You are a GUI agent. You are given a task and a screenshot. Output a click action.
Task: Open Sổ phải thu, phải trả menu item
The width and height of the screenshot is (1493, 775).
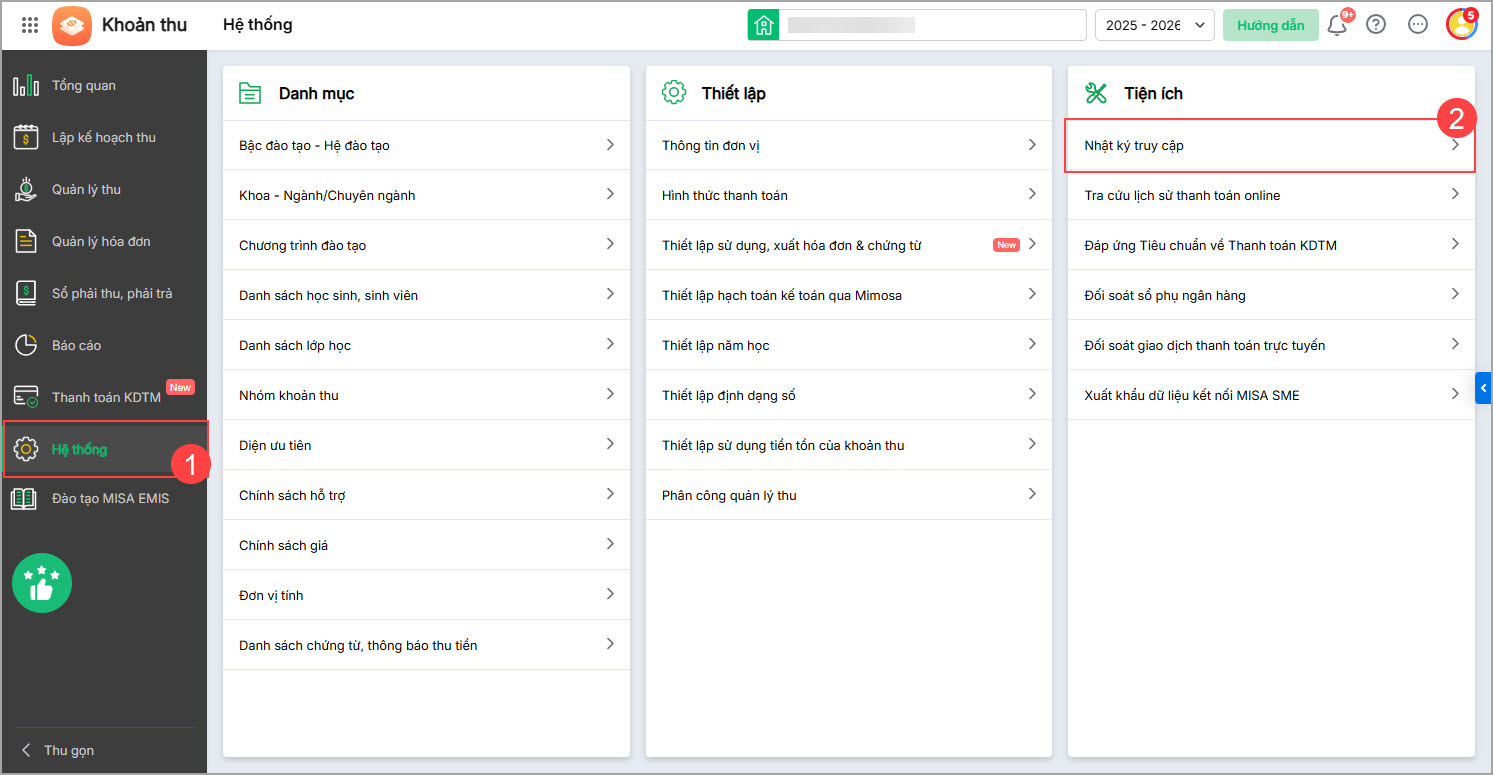pos(104,293)
